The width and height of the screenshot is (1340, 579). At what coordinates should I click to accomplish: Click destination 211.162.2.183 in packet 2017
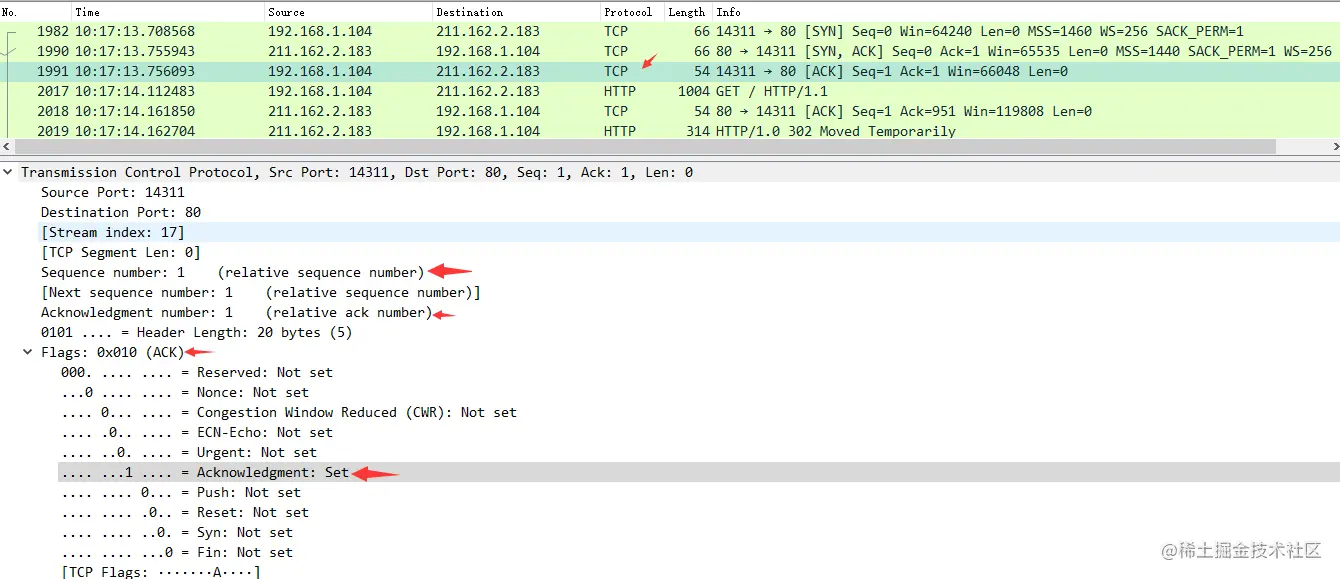(x=488, y=91)
